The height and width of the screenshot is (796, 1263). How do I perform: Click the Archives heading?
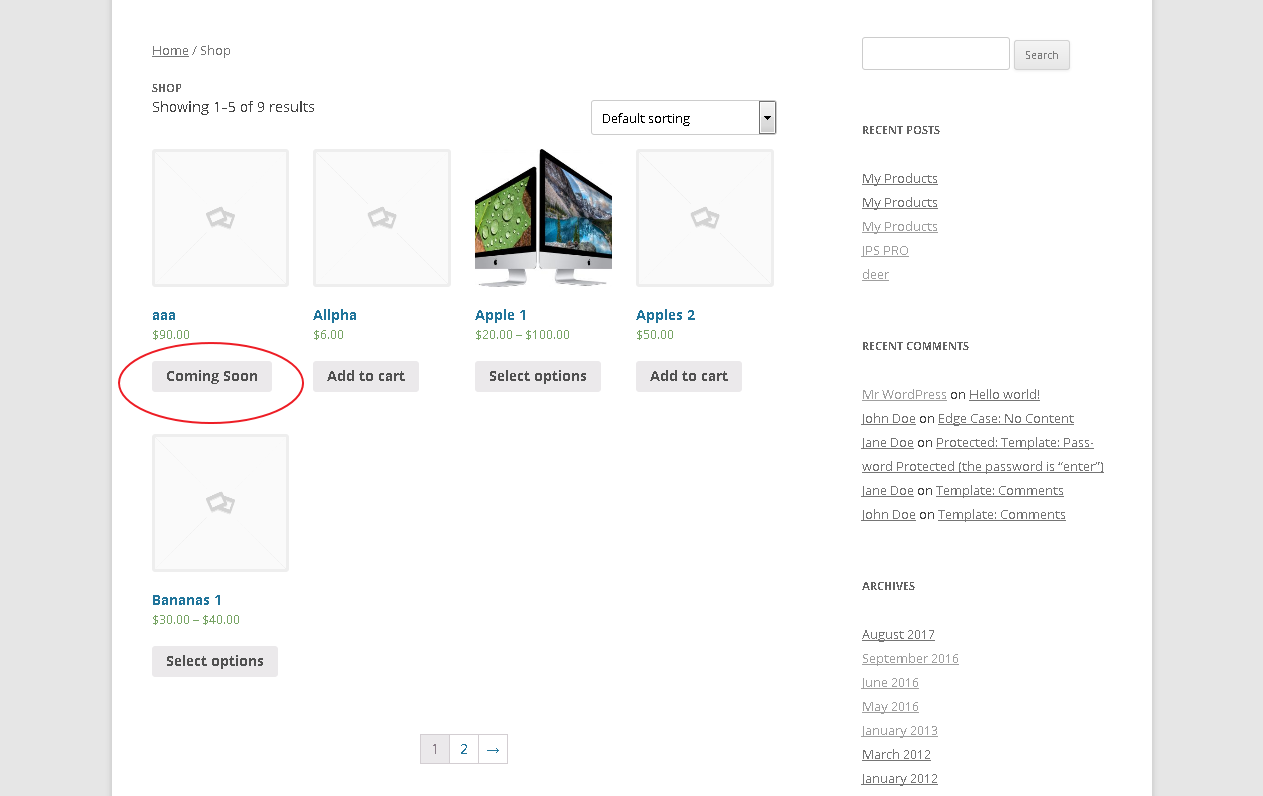[888, 586]
